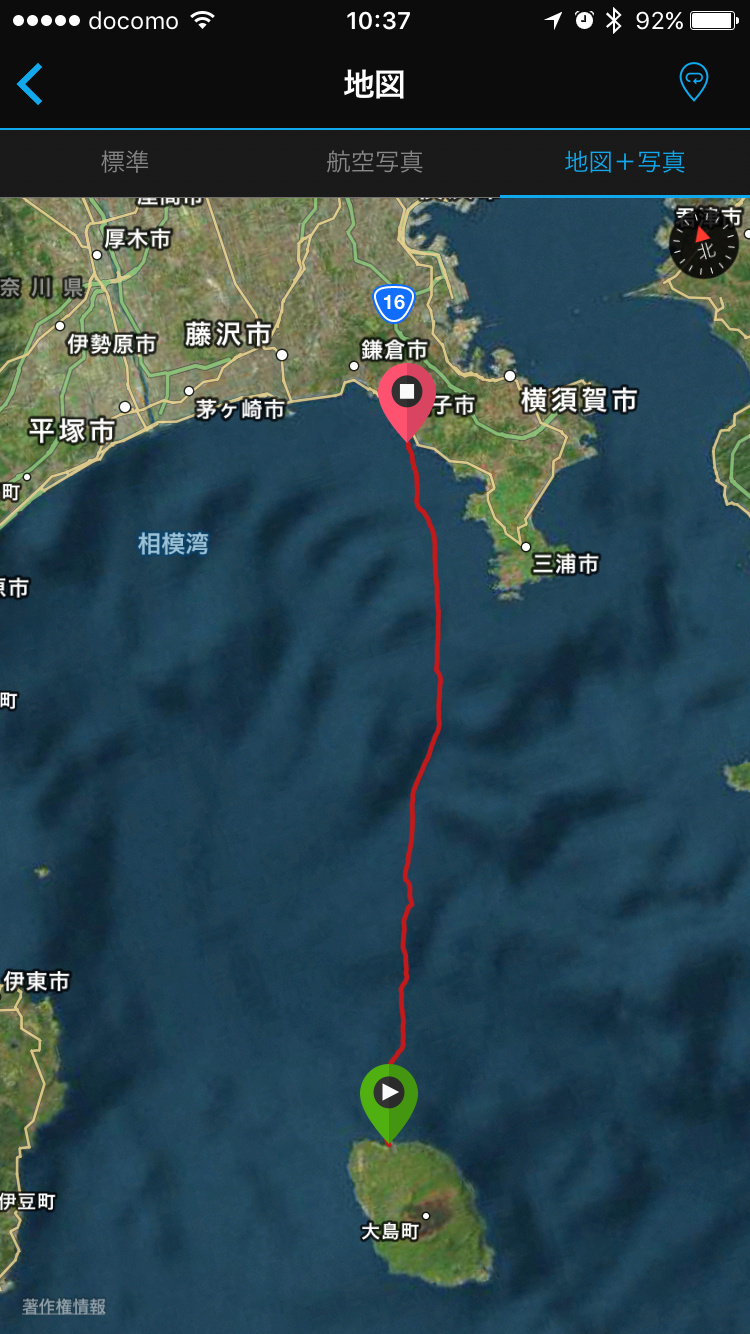
Task: Tap the 横須賀市 city label
Action: tap(579, 401)
